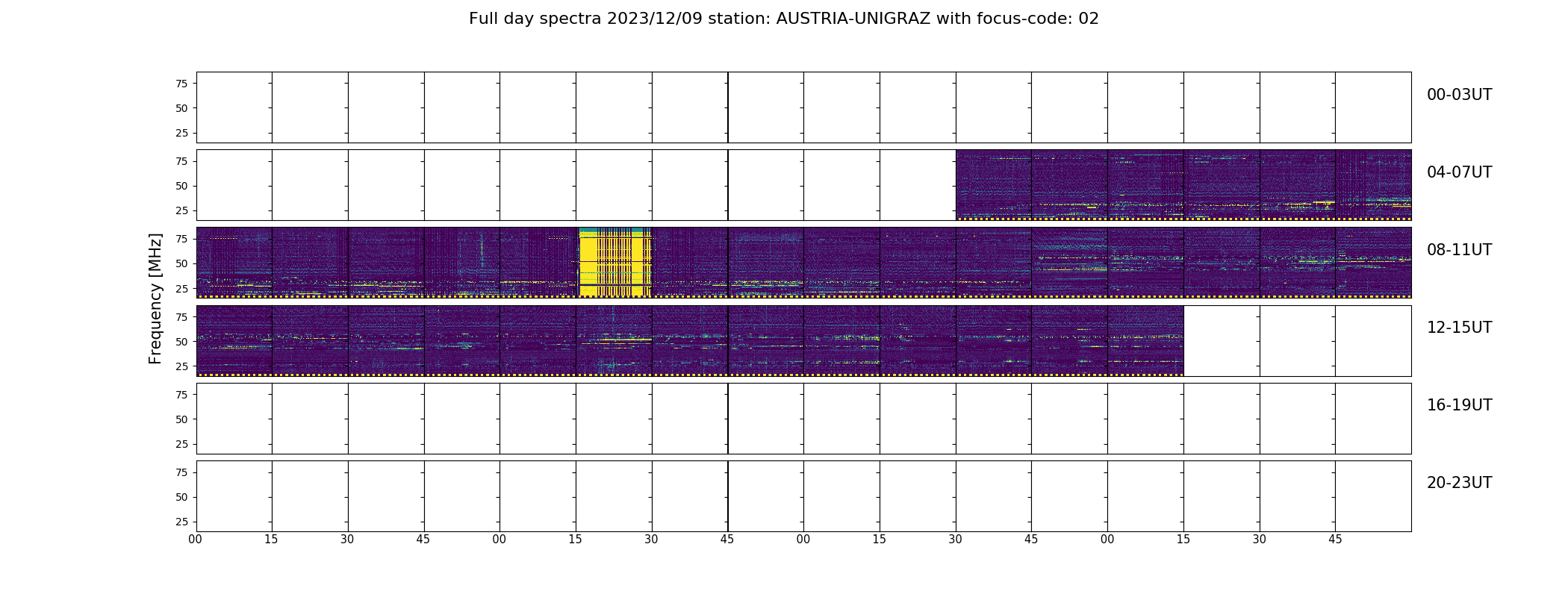The height and width of the screenshot is (597, 1568).
Task: Click the bright yellow saturated burst in 08-11UT spectrogram
Action: [615, 263]
